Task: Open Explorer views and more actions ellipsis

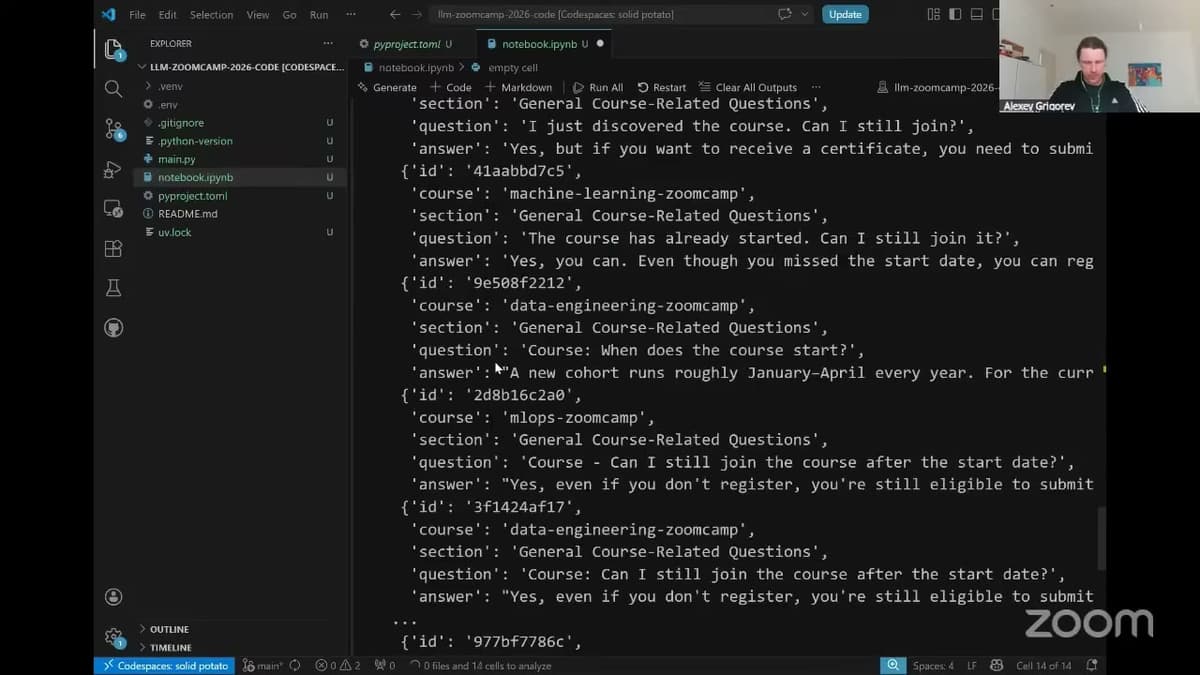Action: pyautogui.click(x=328, y=43)
